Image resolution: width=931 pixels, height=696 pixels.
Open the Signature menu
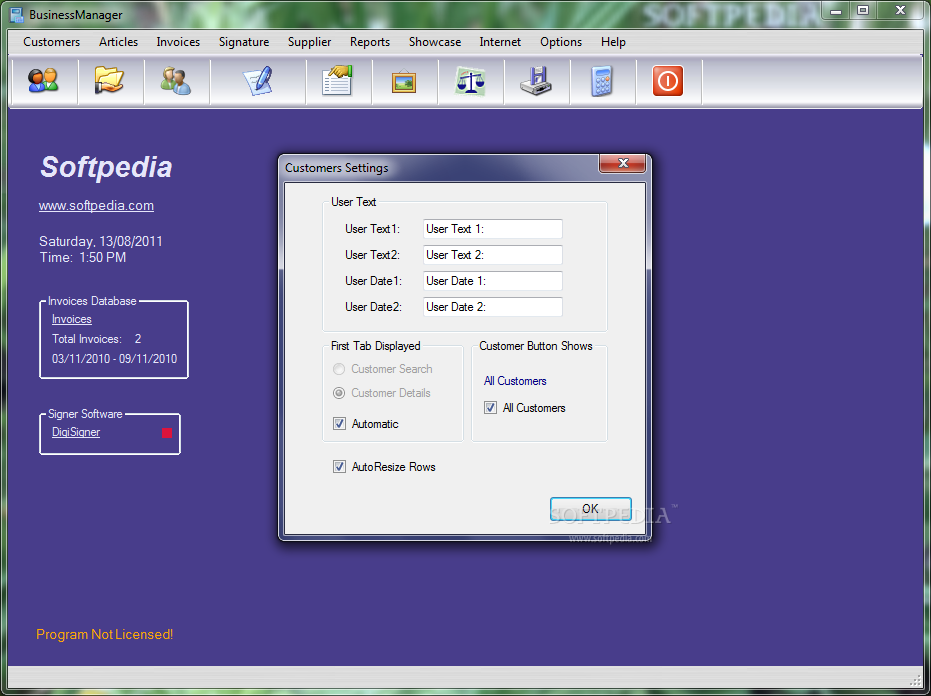tap(244, 42)
